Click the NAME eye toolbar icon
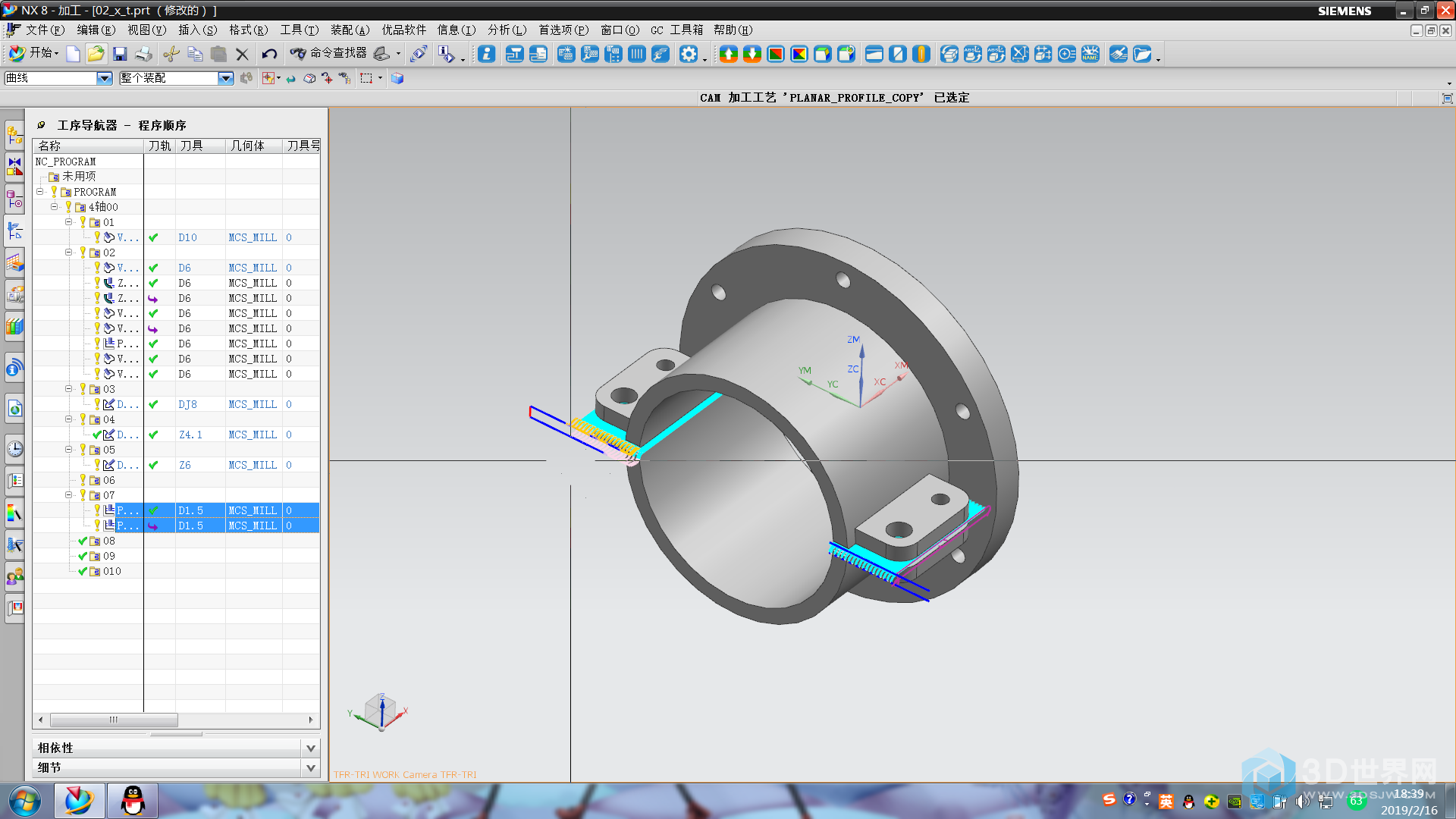This screenshot has width=1456, height=819. (1090, 54)
